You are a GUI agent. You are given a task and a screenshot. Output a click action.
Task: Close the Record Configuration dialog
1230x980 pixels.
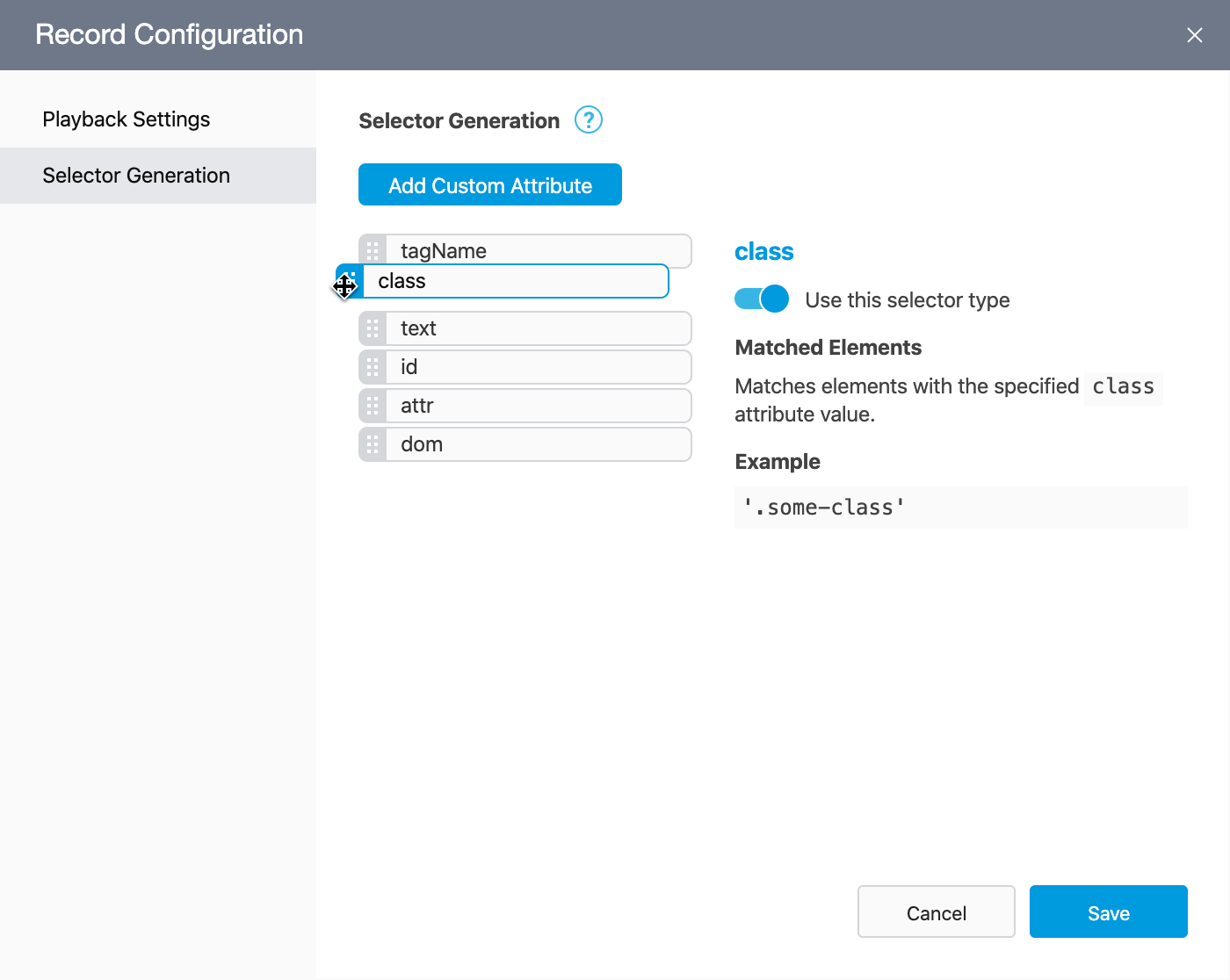[1194, 35]
